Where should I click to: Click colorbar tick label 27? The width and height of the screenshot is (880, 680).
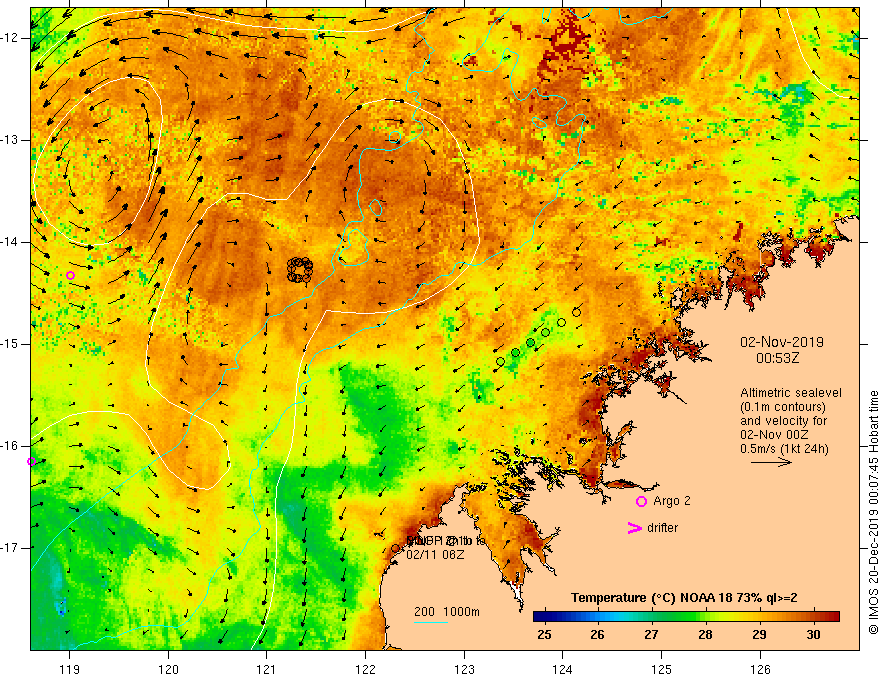(x=651, y=635)
